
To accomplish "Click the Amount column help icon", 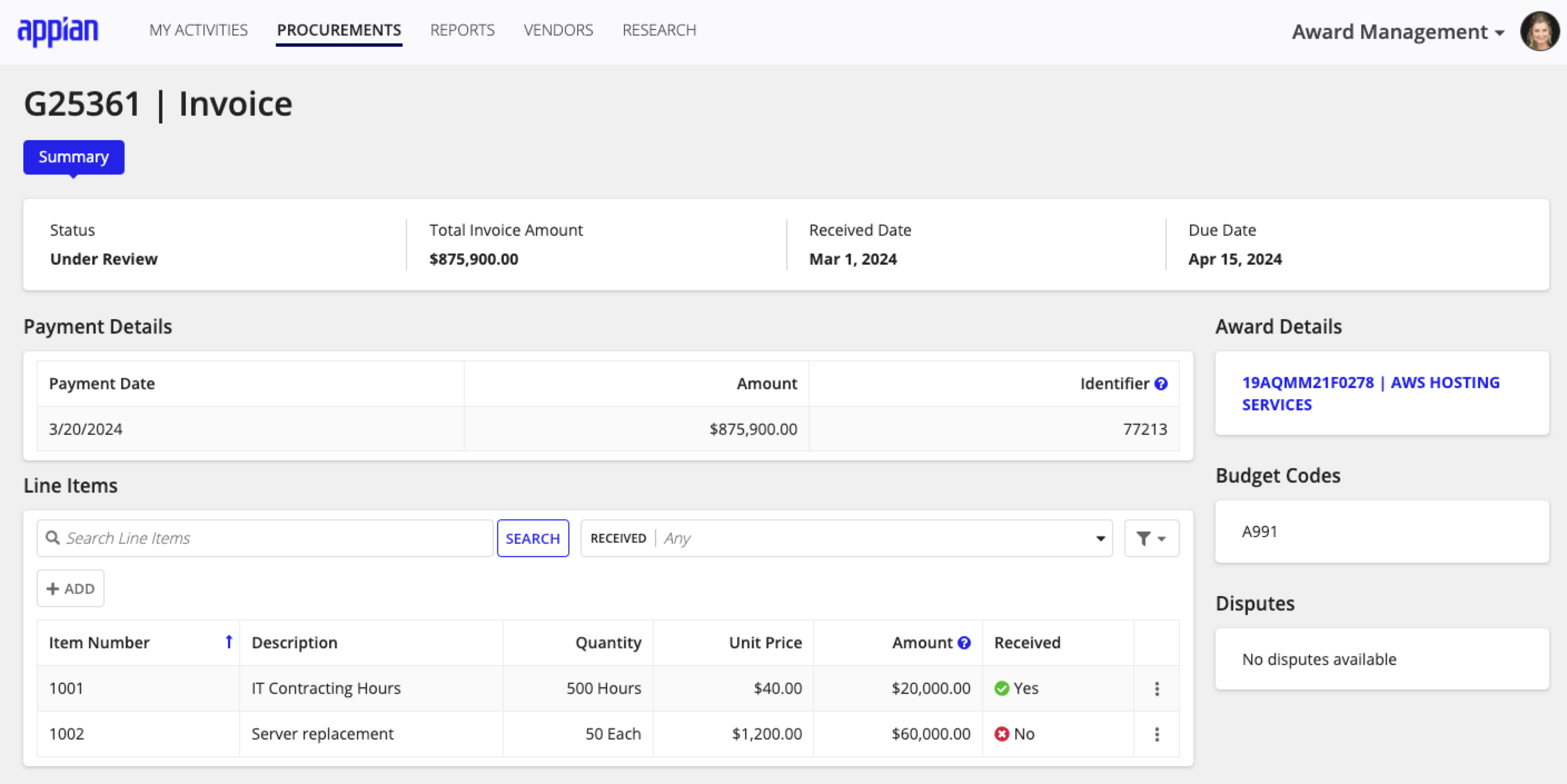I will [964, 643].
